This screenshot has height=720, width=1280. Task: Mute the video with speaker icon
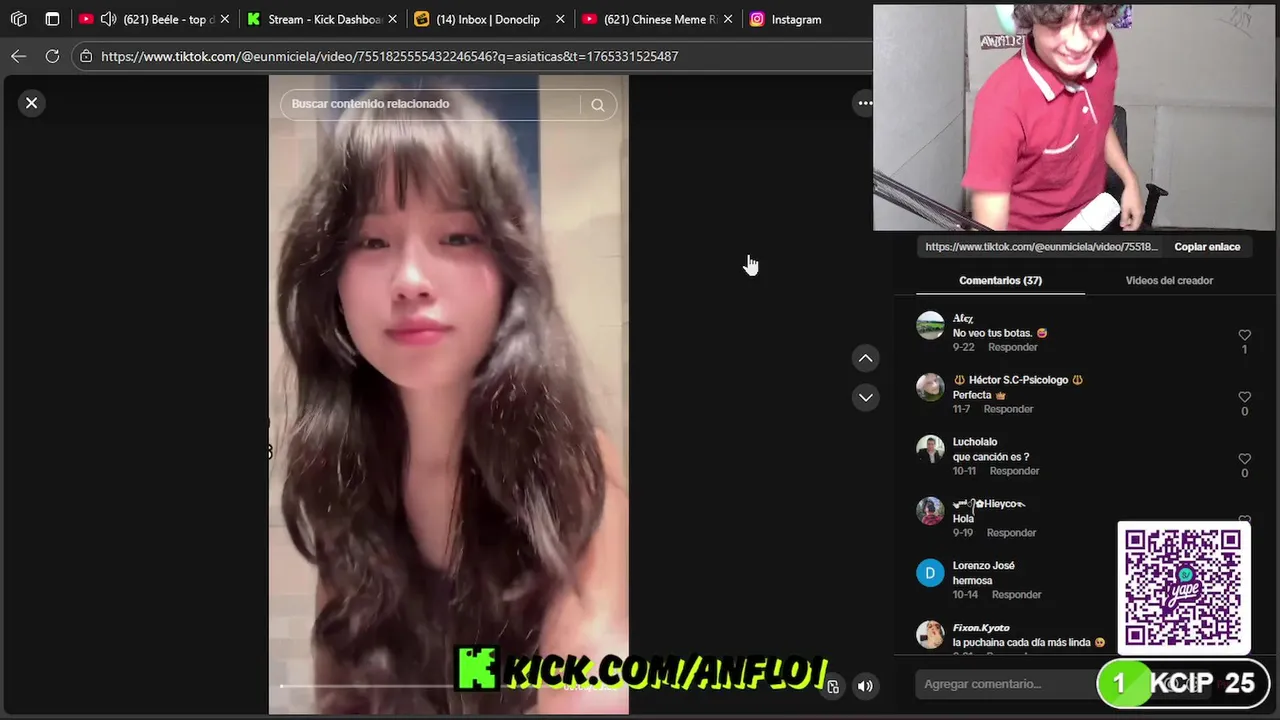coord(865,686)
